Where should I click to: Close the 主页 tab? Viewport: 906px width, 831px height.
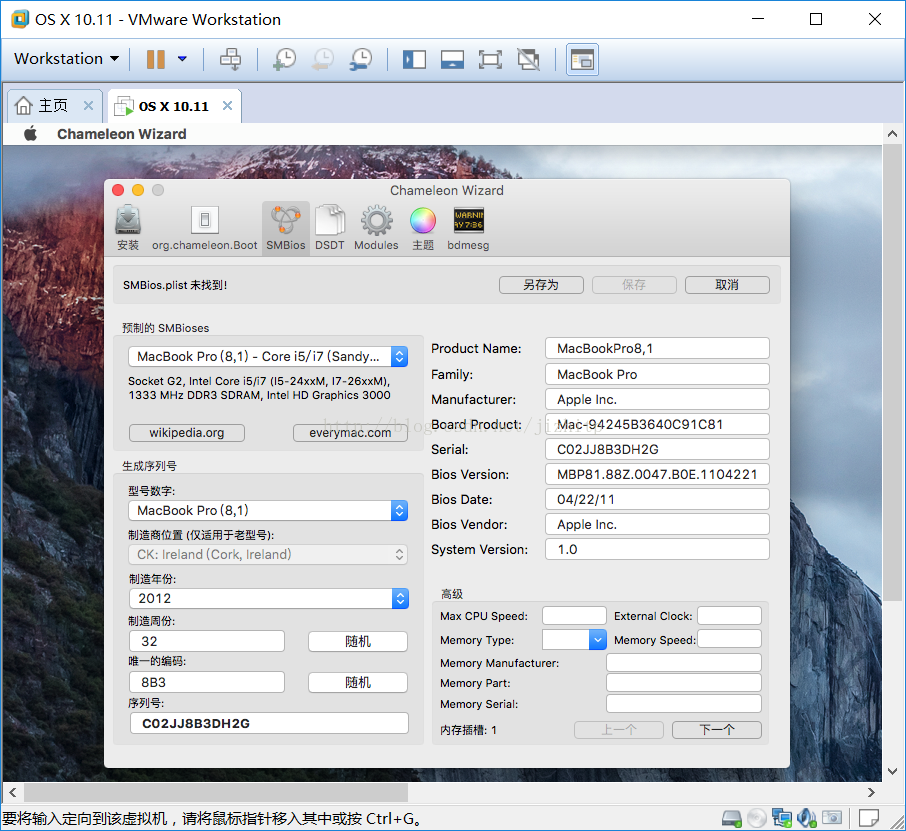(x=88, y=106)
